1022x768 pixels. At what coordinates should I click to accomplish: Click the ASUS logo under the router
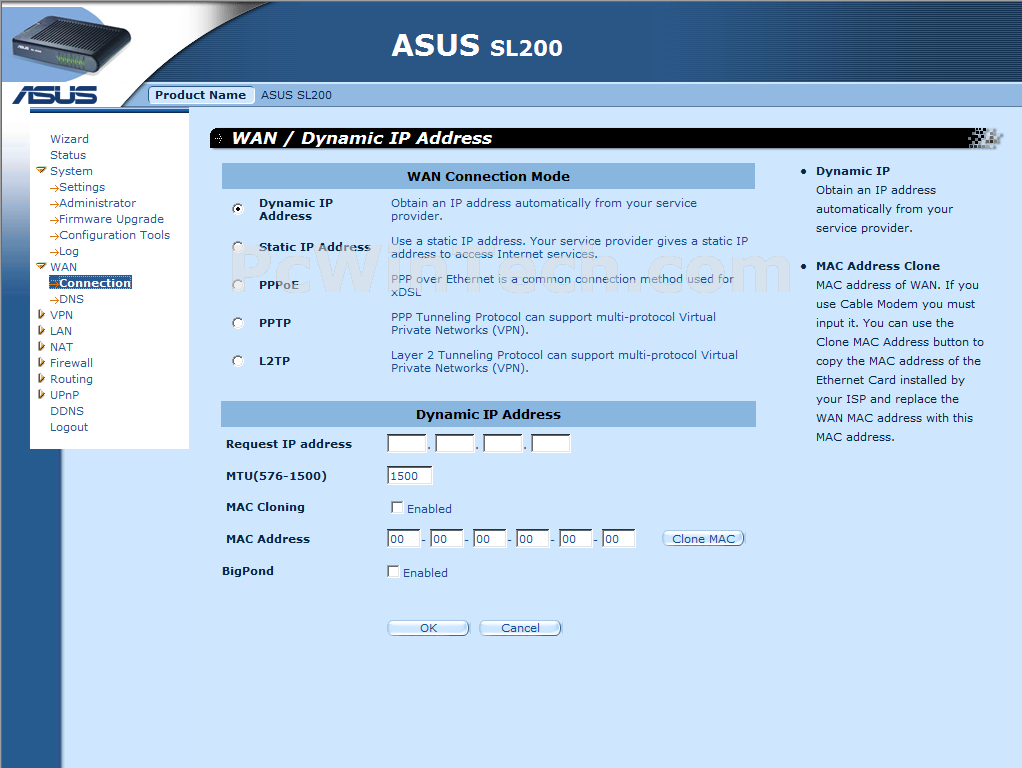point(55,95)
